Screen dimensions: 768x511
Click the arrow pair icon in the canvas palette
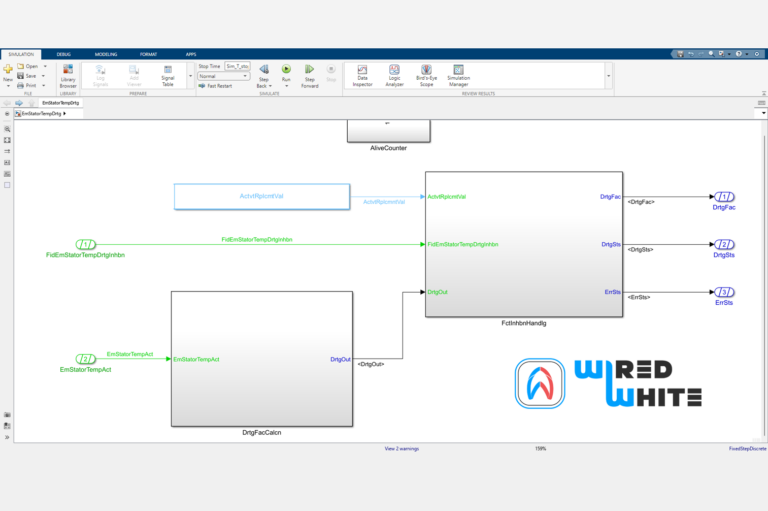pyautogui.click(x=7, y=151)
